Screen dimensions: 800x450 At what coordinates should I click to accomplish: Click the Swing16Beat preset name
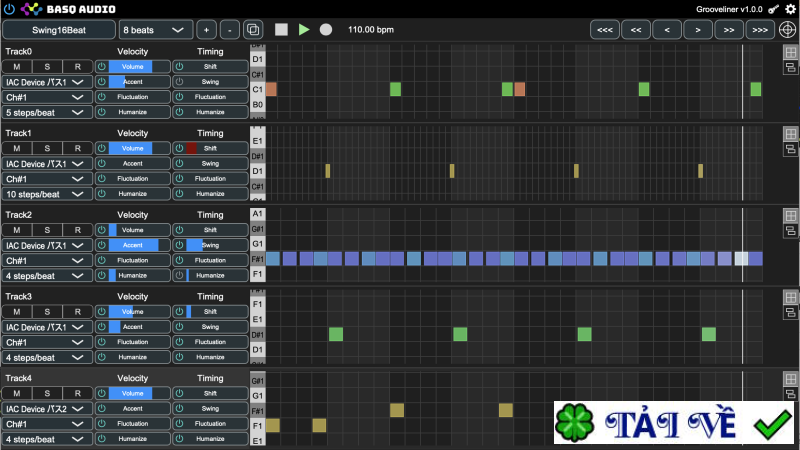tap(58, 30)
